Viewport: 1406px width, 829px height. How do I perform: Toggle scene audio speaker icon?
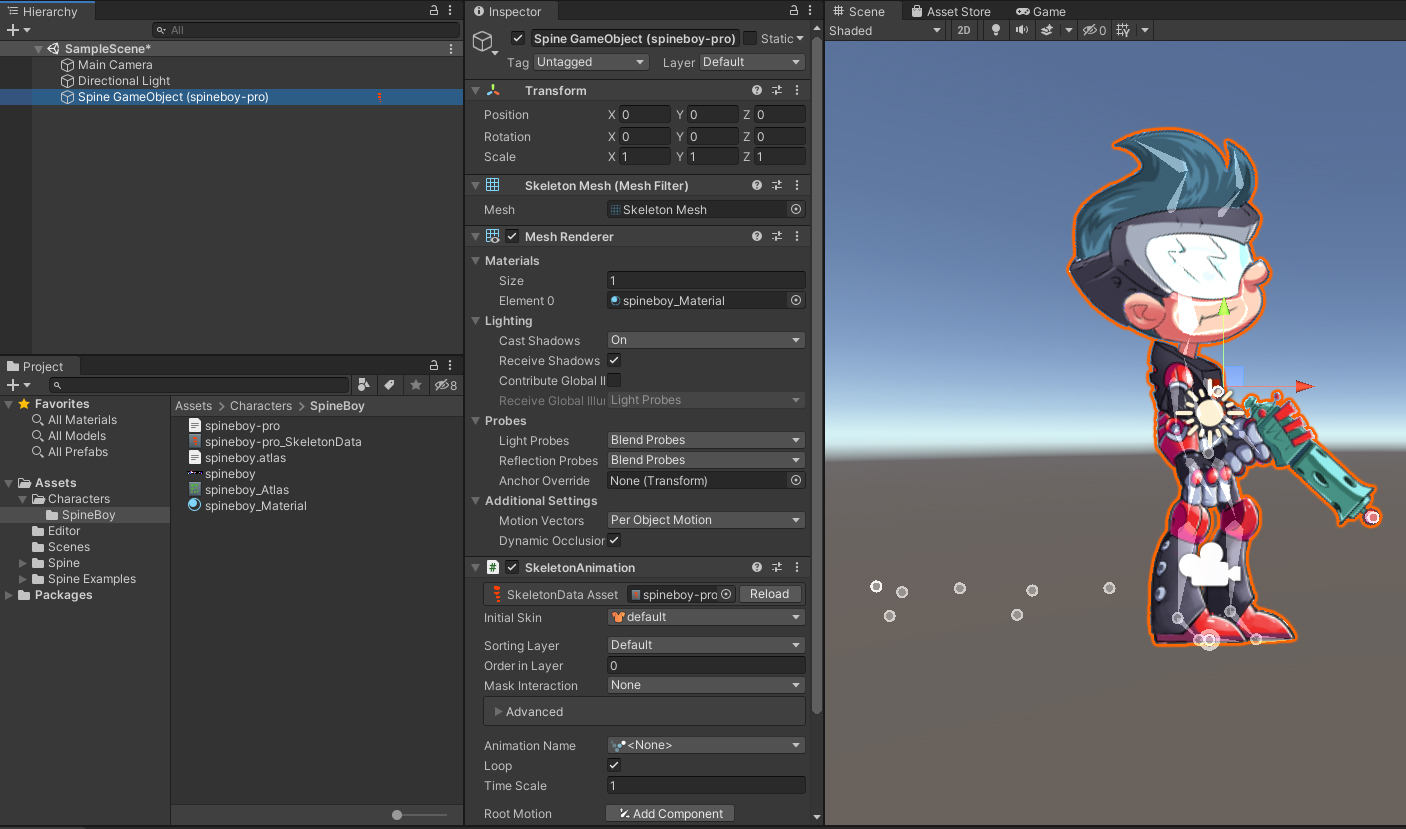click(x=1021, y=30)
